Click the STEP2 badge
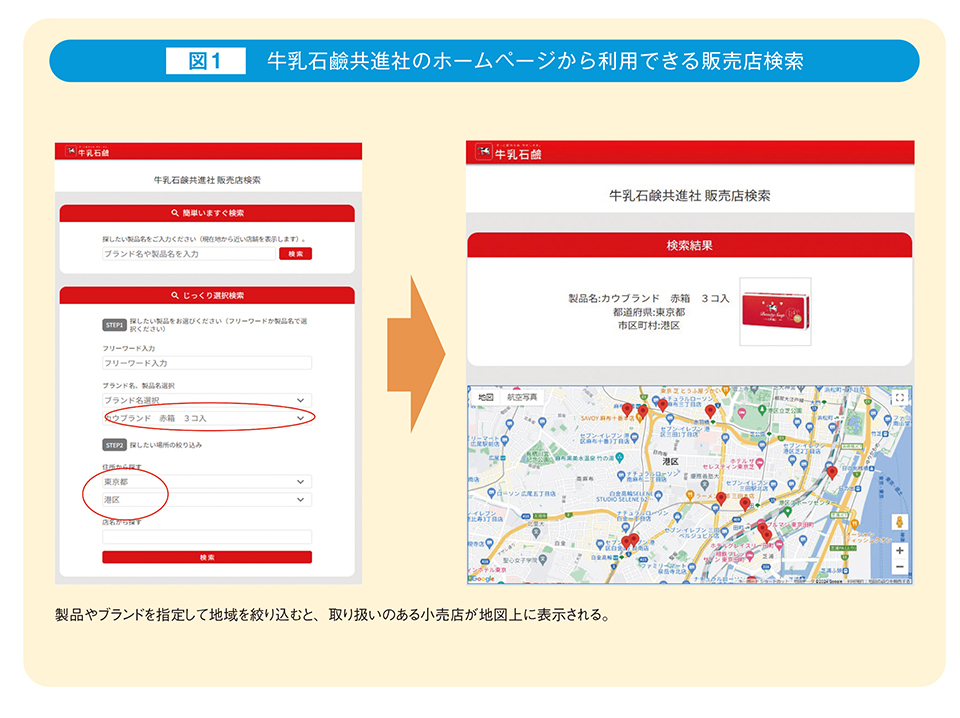 coord(114,445)
